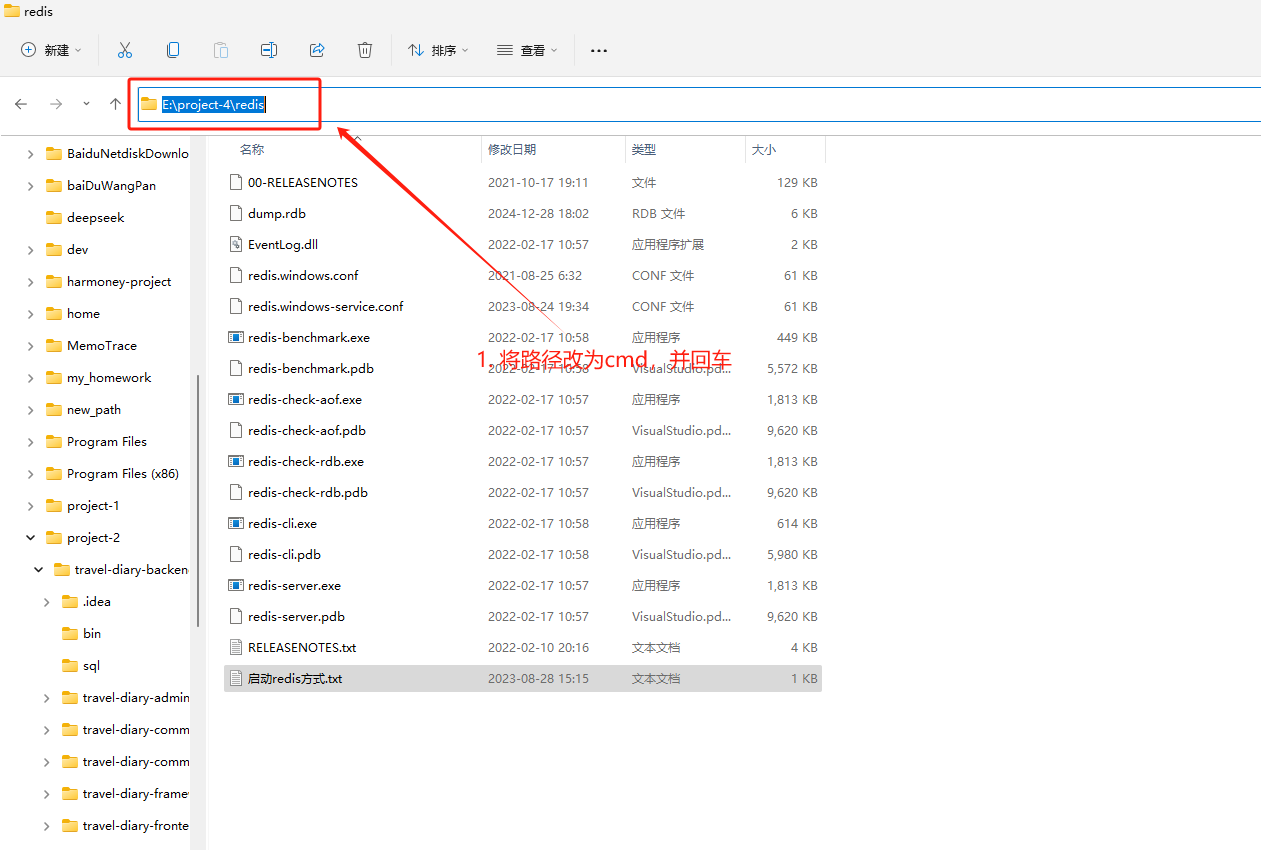Screen dimensions: 1261x850
Task: Click the redis-check-rdb.exe file icon
Action: (x=236, y=461)
